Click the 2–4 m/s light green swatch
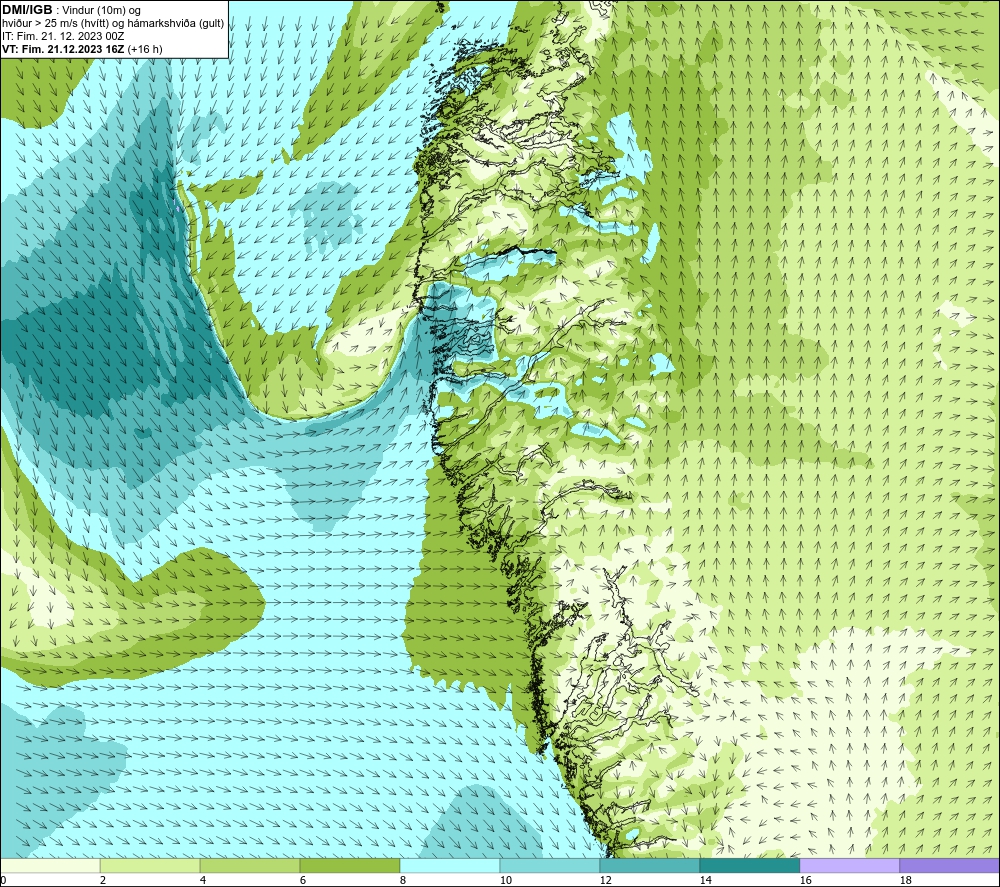1000x887 pixels. click(150, 866)
